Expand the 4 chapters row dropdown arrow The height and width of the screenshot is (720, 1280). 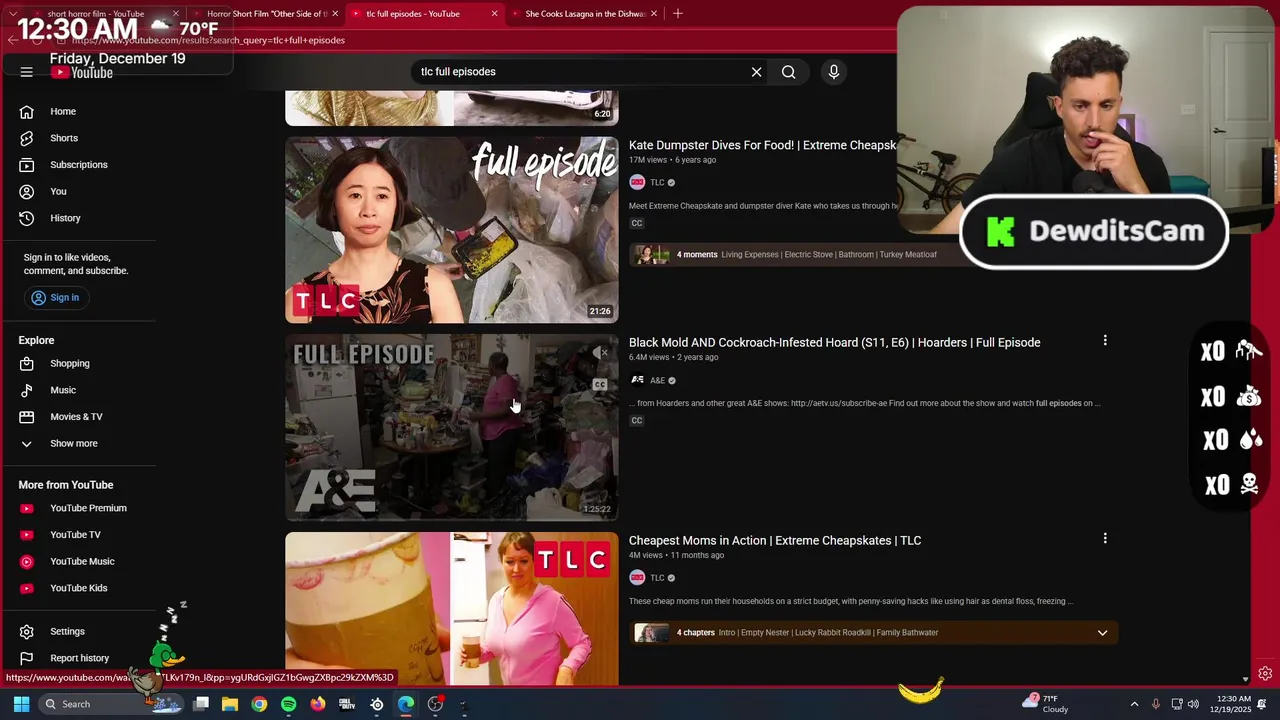[x=1102, y=633]
